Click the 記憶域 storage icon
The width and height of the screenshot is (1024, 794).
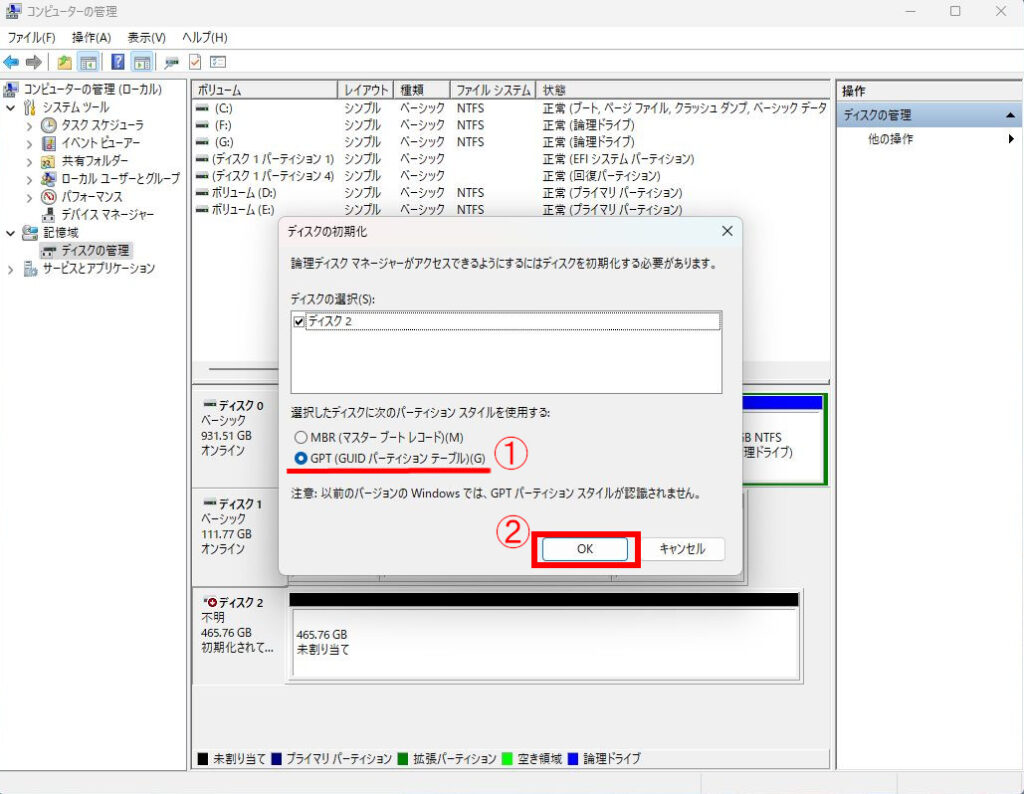(30, 232)
